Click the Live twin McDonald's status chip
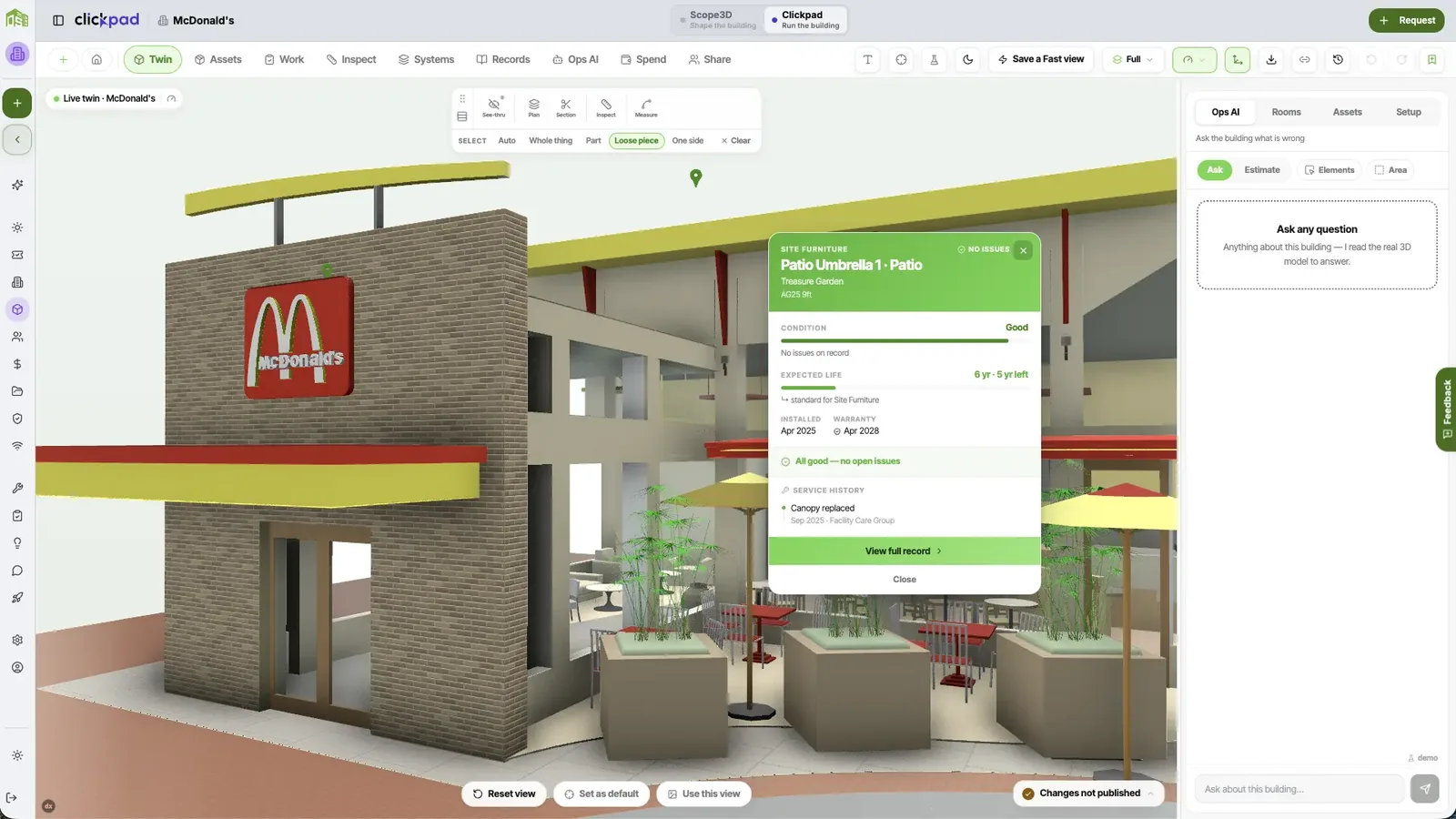This screenshot has height=819, width=1456. [115, 98]
